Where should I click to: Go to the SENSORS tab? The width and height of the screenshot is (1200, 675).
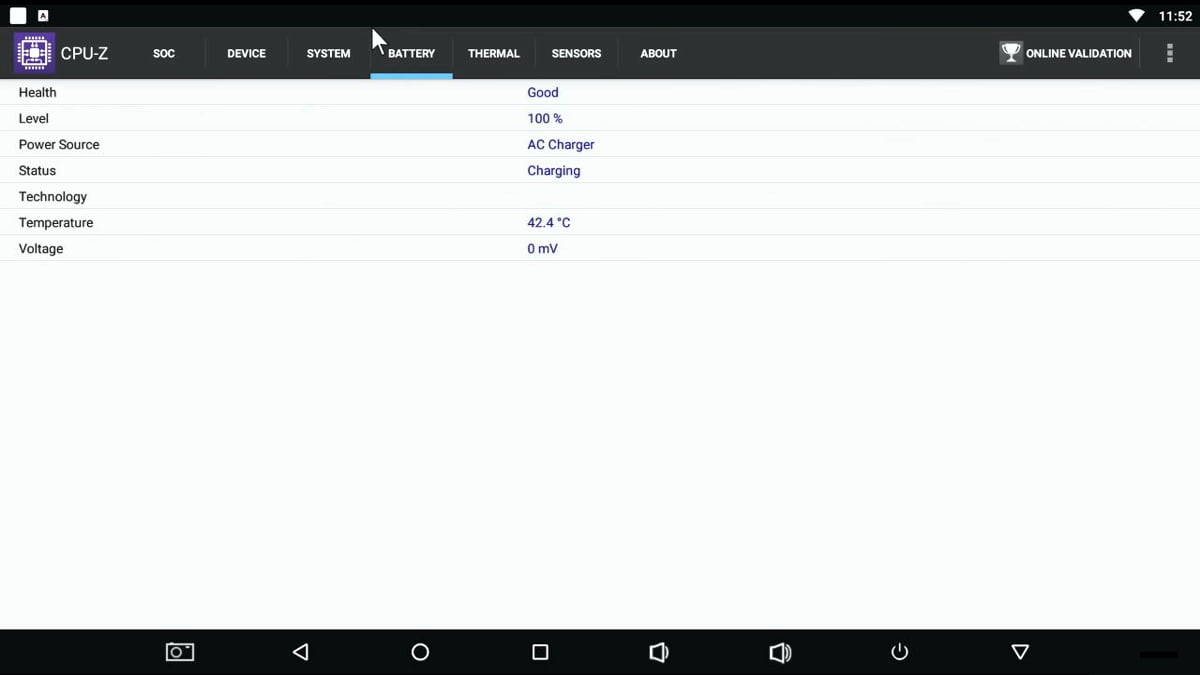[x=576, y=53]
